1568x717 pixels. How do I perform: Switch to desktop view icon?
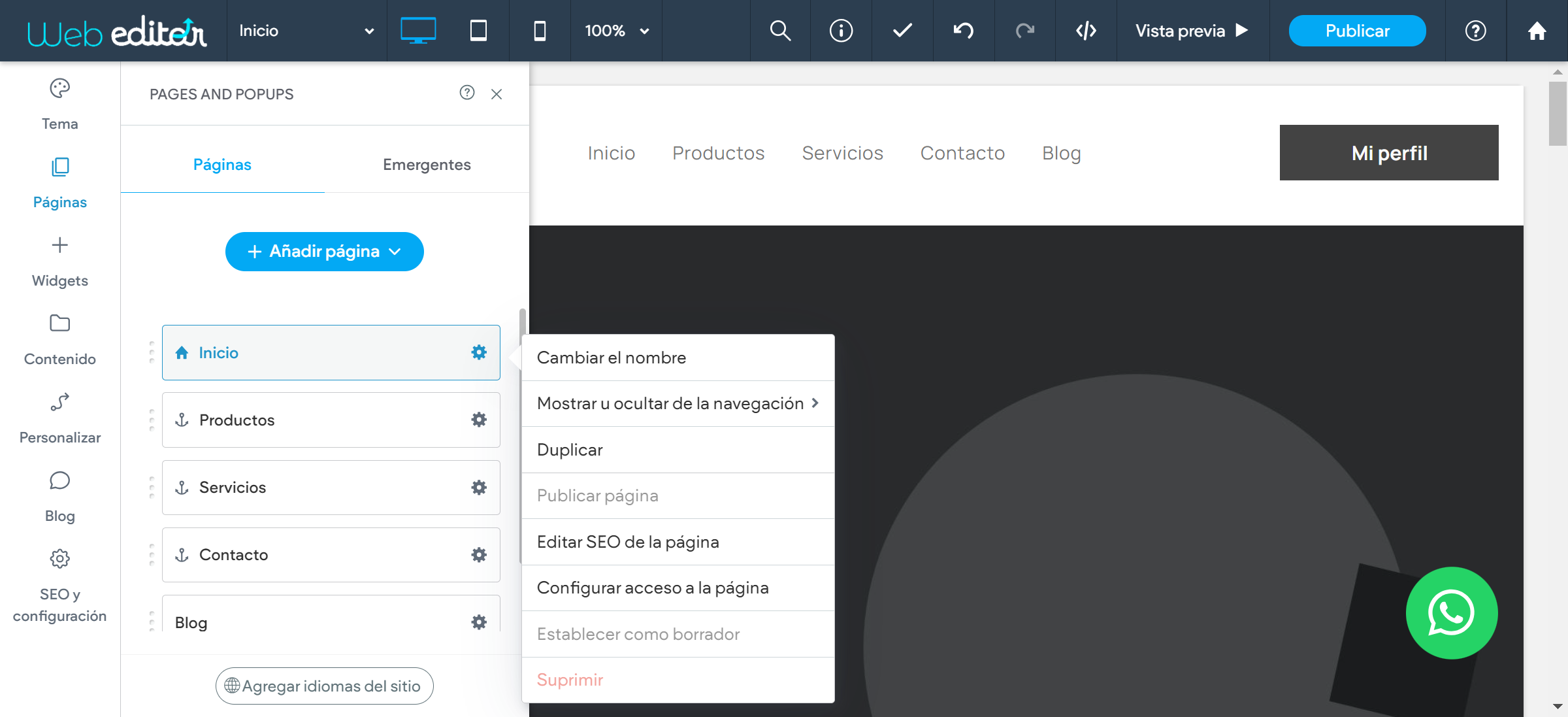tap(418, 31)
